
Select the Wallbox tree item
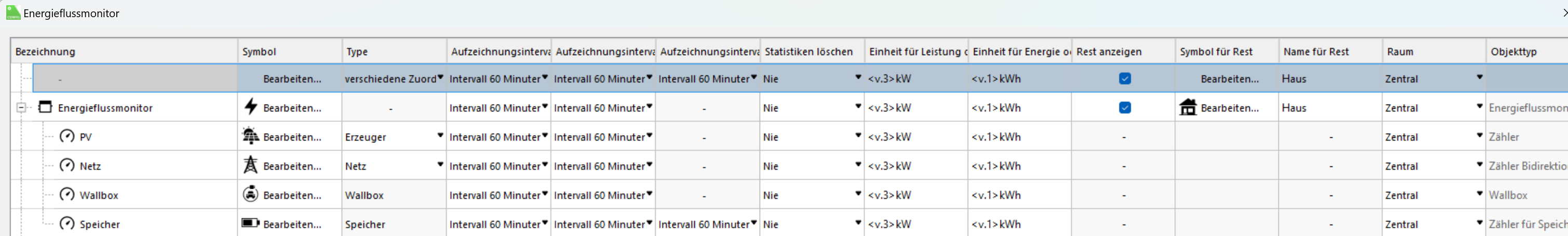tap(99, 195)
